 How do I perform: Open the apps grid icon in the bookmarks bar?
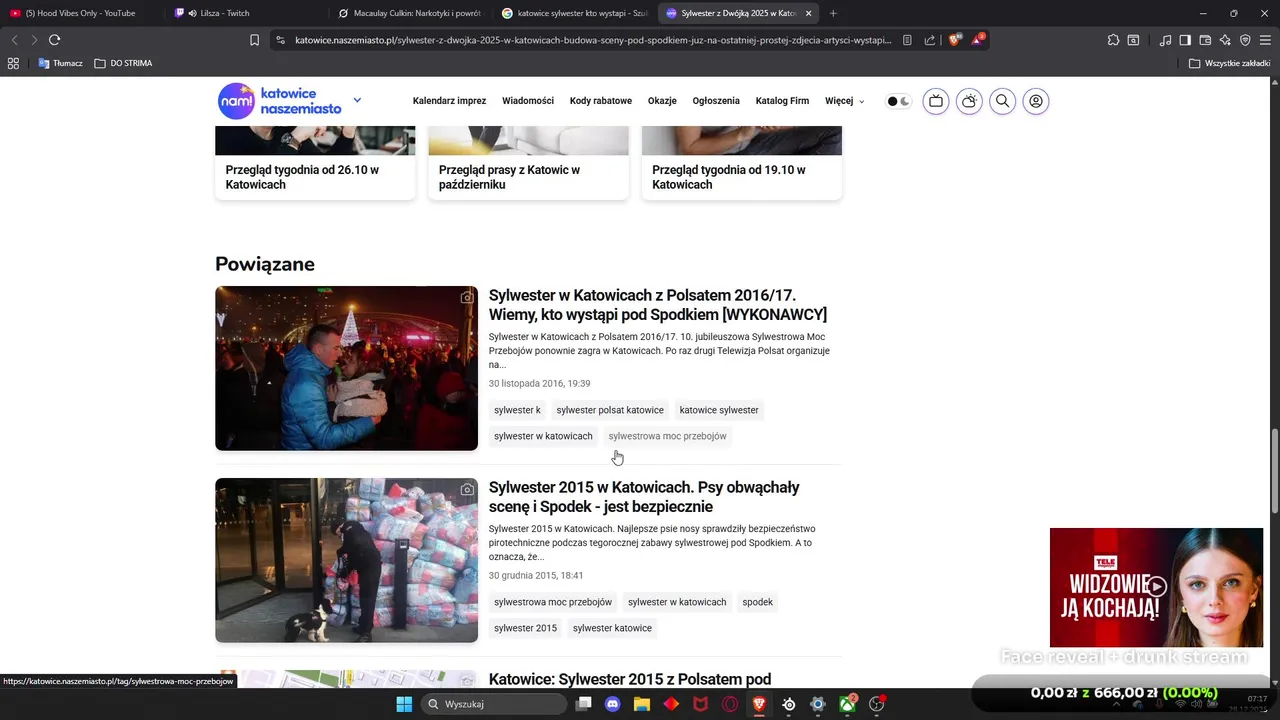coord(13,63)
